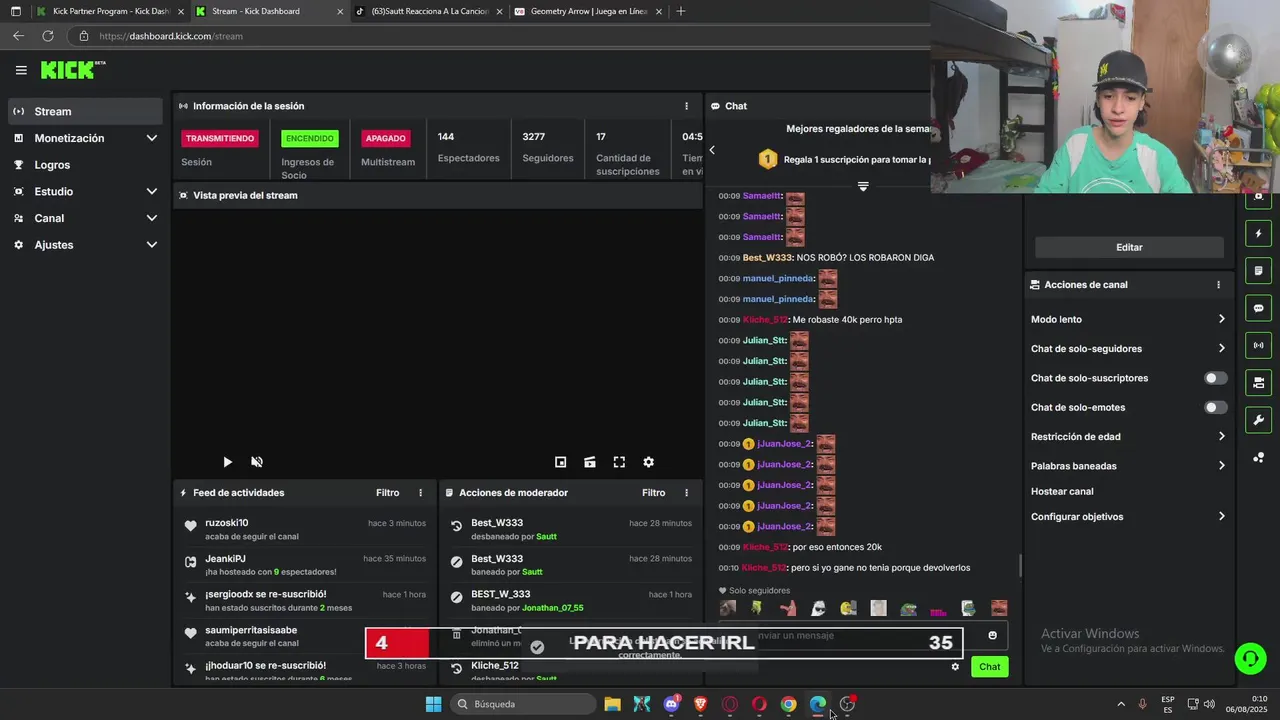1280x720 pixels.
Task: Click the Editar button
Action: 1129,247
